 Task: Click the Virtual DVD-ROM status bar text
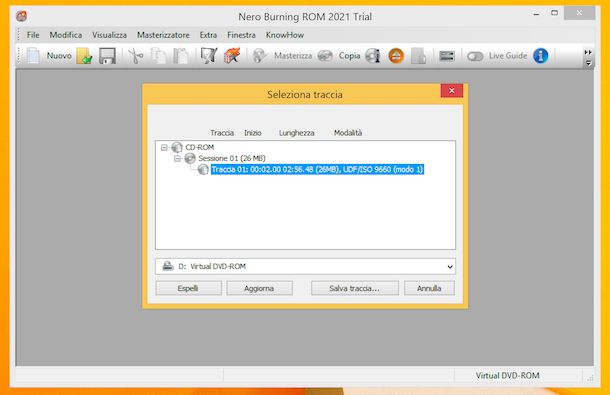[x=507, y=376]
